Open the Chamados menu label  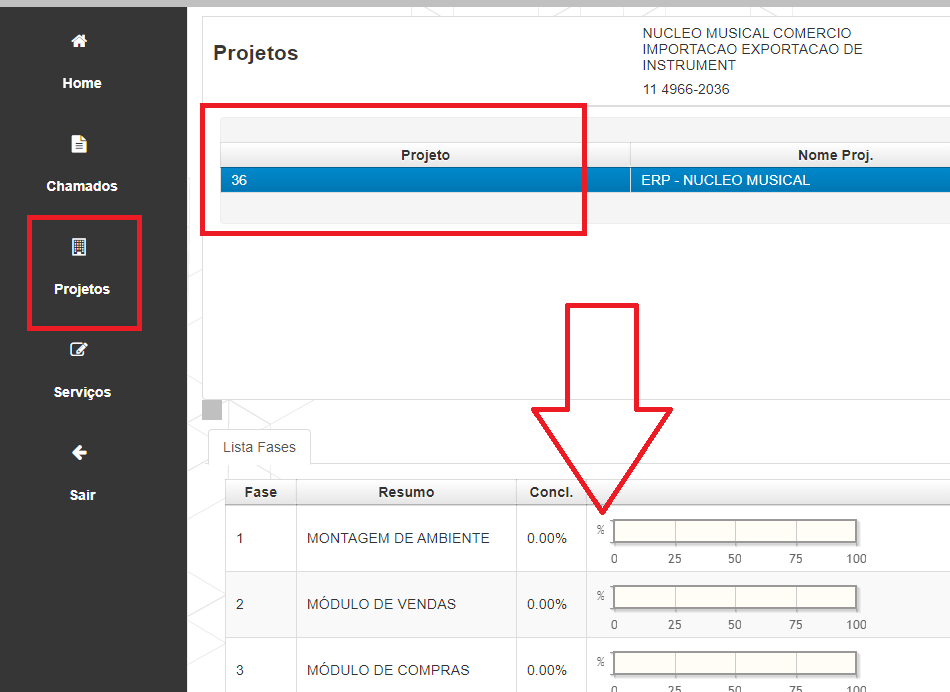(x=82, y=186)
